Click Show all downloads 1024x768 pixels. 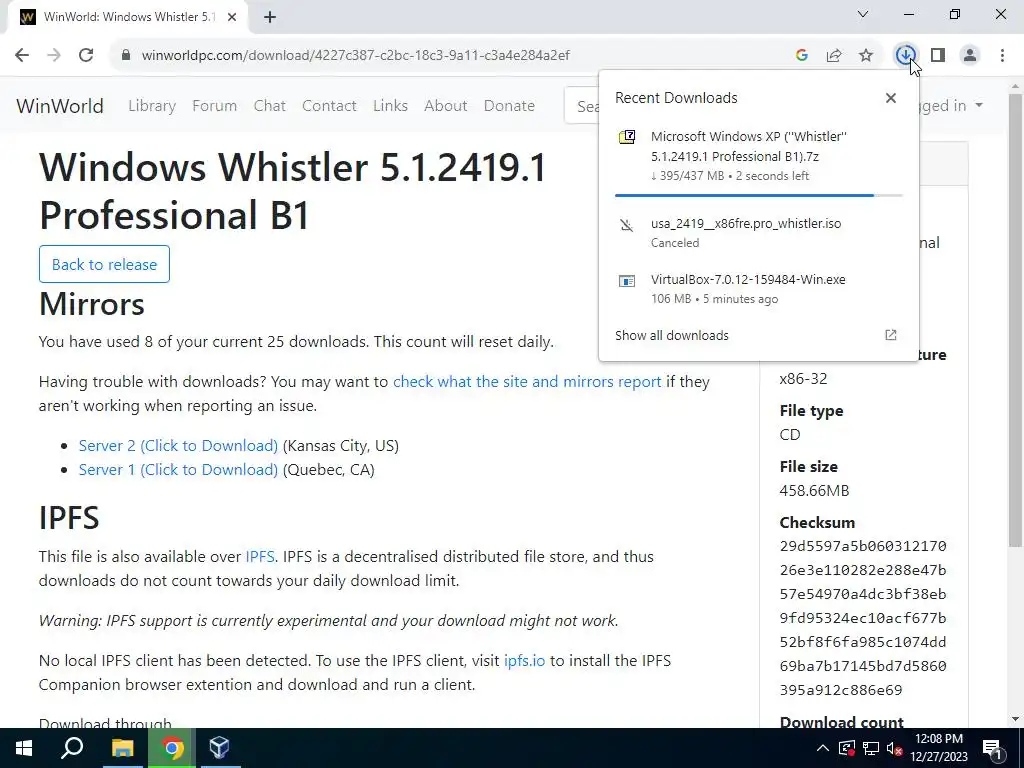[672, 335]
